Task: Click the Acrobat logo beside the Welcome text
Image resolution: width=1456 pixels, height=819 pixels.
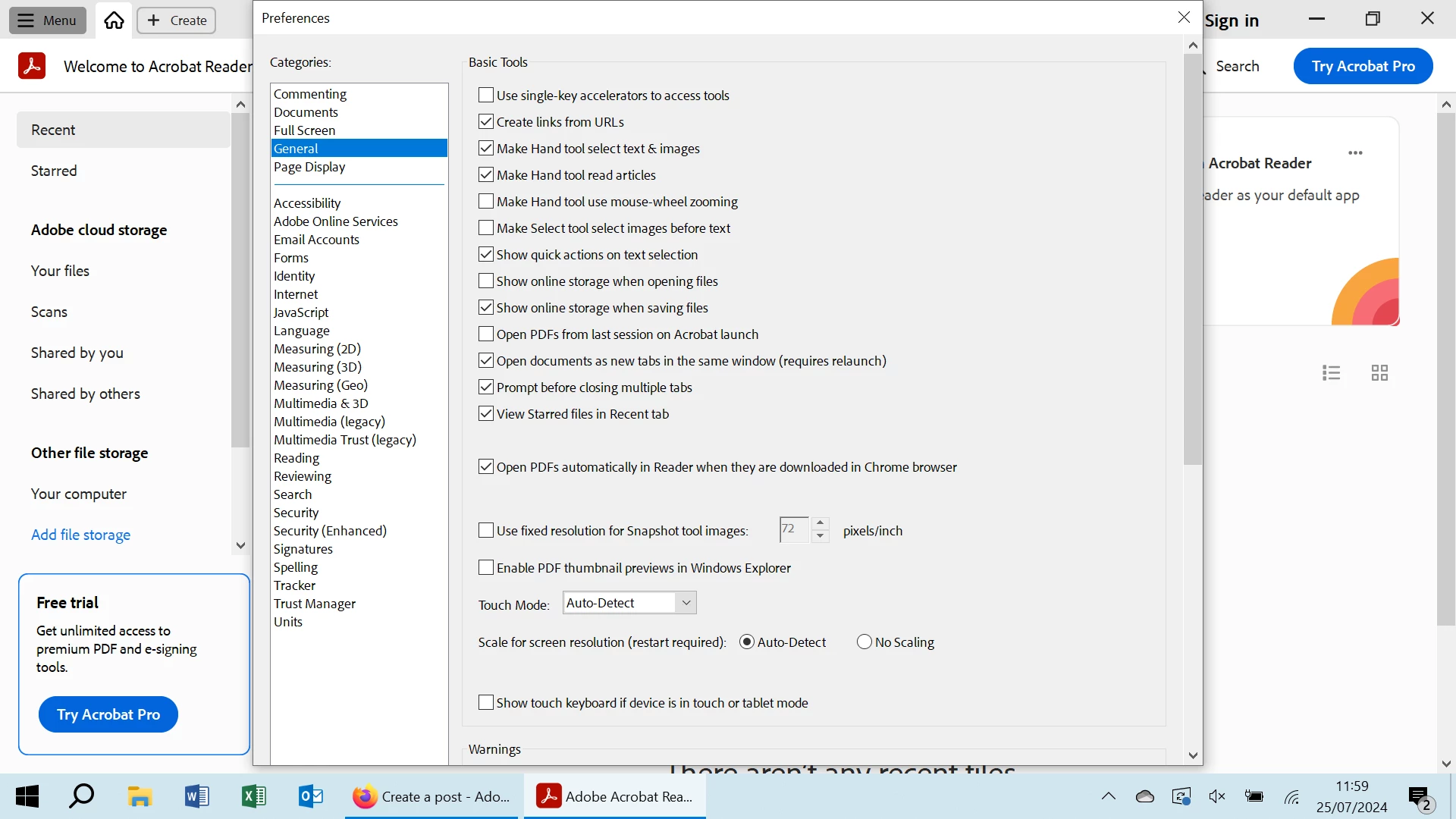Action: pos(32,66)
